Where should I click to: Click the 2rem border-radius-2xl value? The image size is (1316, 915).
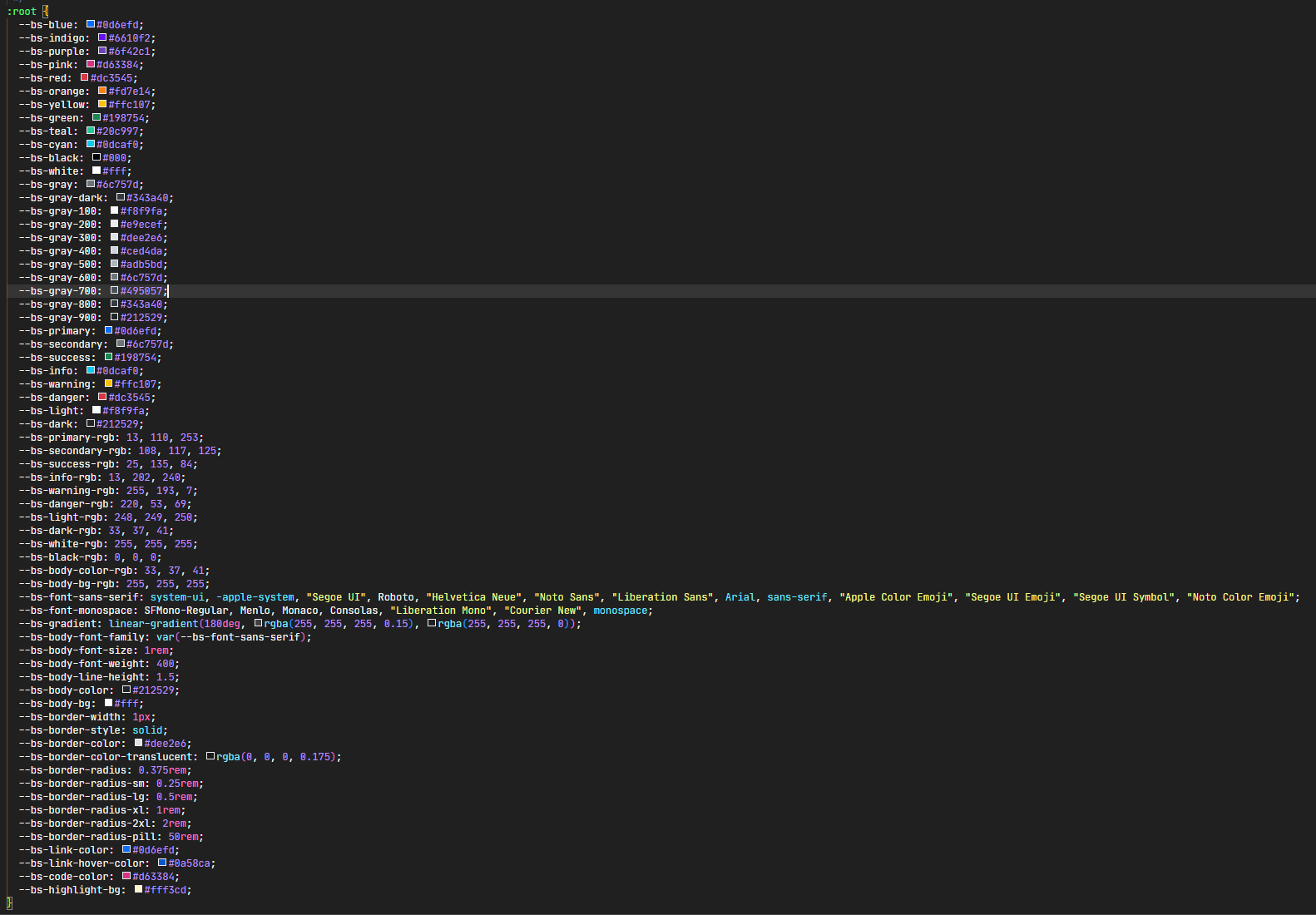(175, 823)
